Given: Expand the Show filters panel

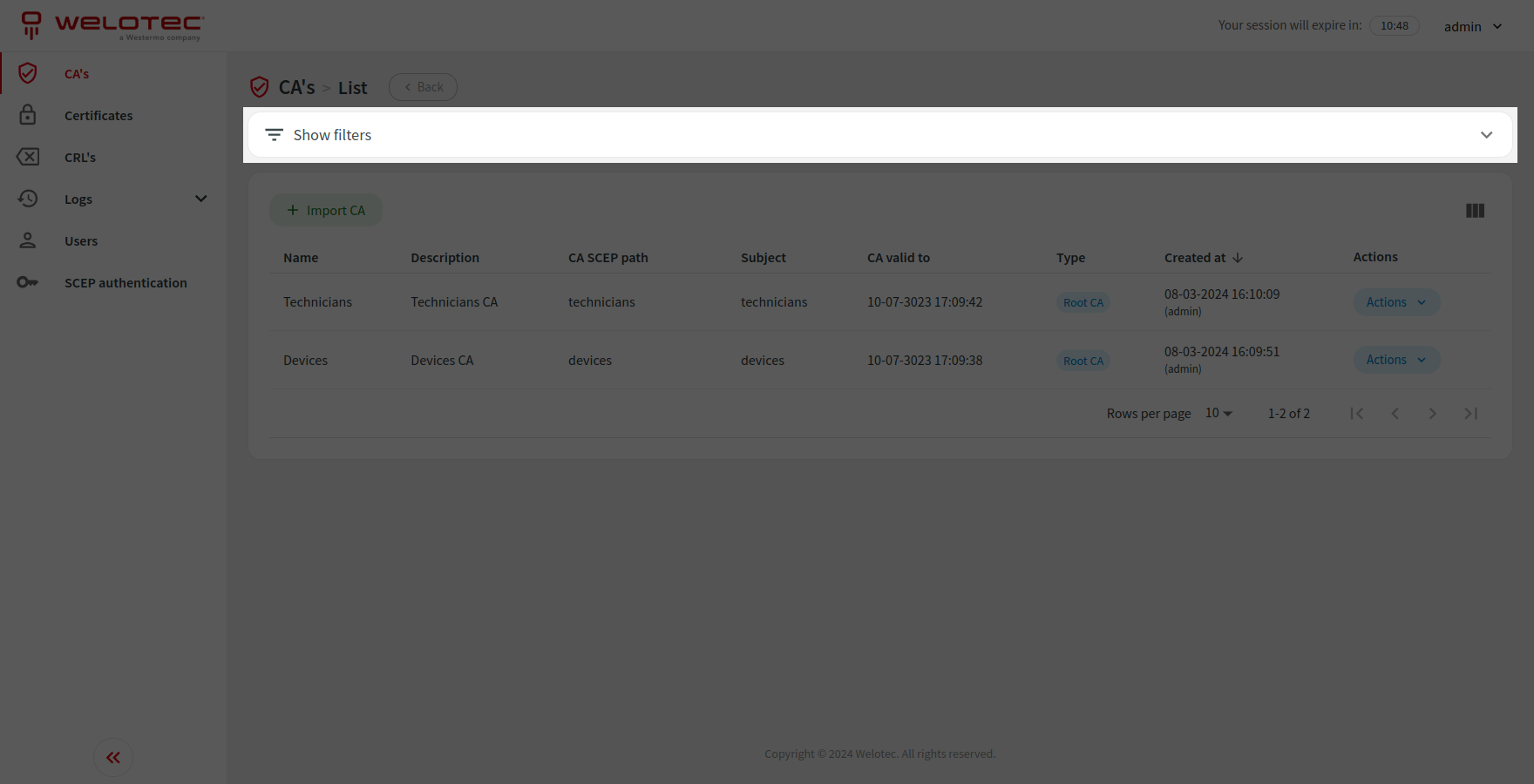Looking at the screenshot, I should tap(1487, 134).
